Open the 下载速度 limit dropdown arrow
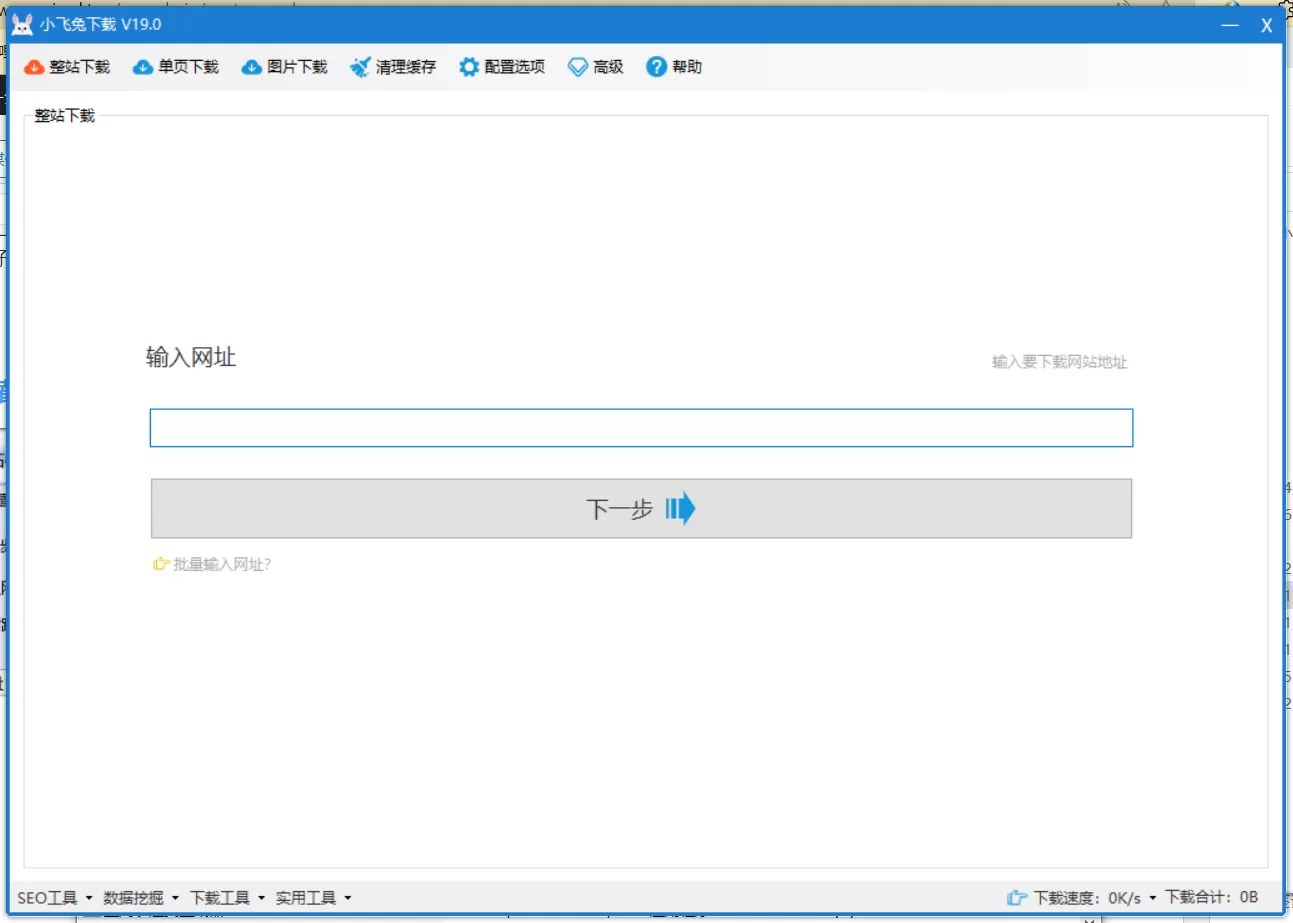 coord(1152,898)
